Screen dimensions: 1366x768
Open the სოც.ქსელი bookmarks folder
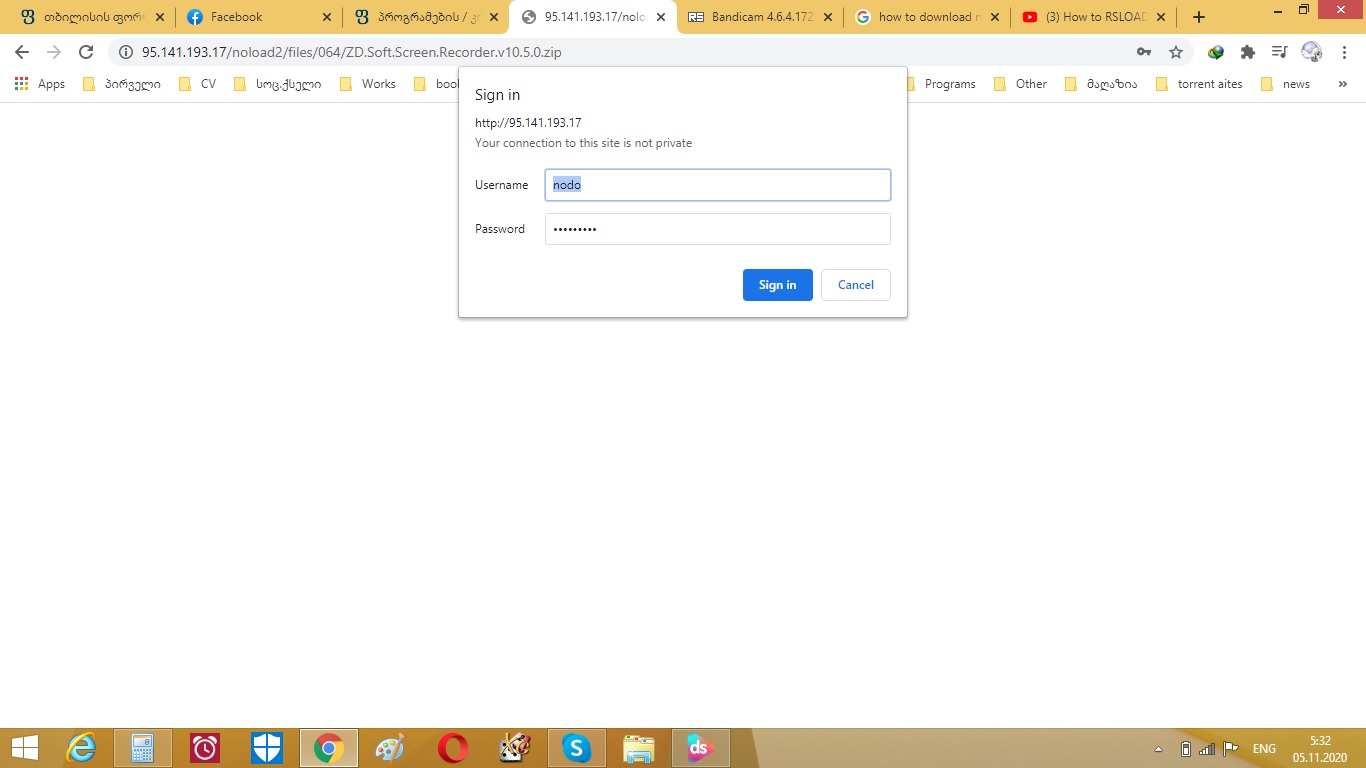[x=278, y=84]
